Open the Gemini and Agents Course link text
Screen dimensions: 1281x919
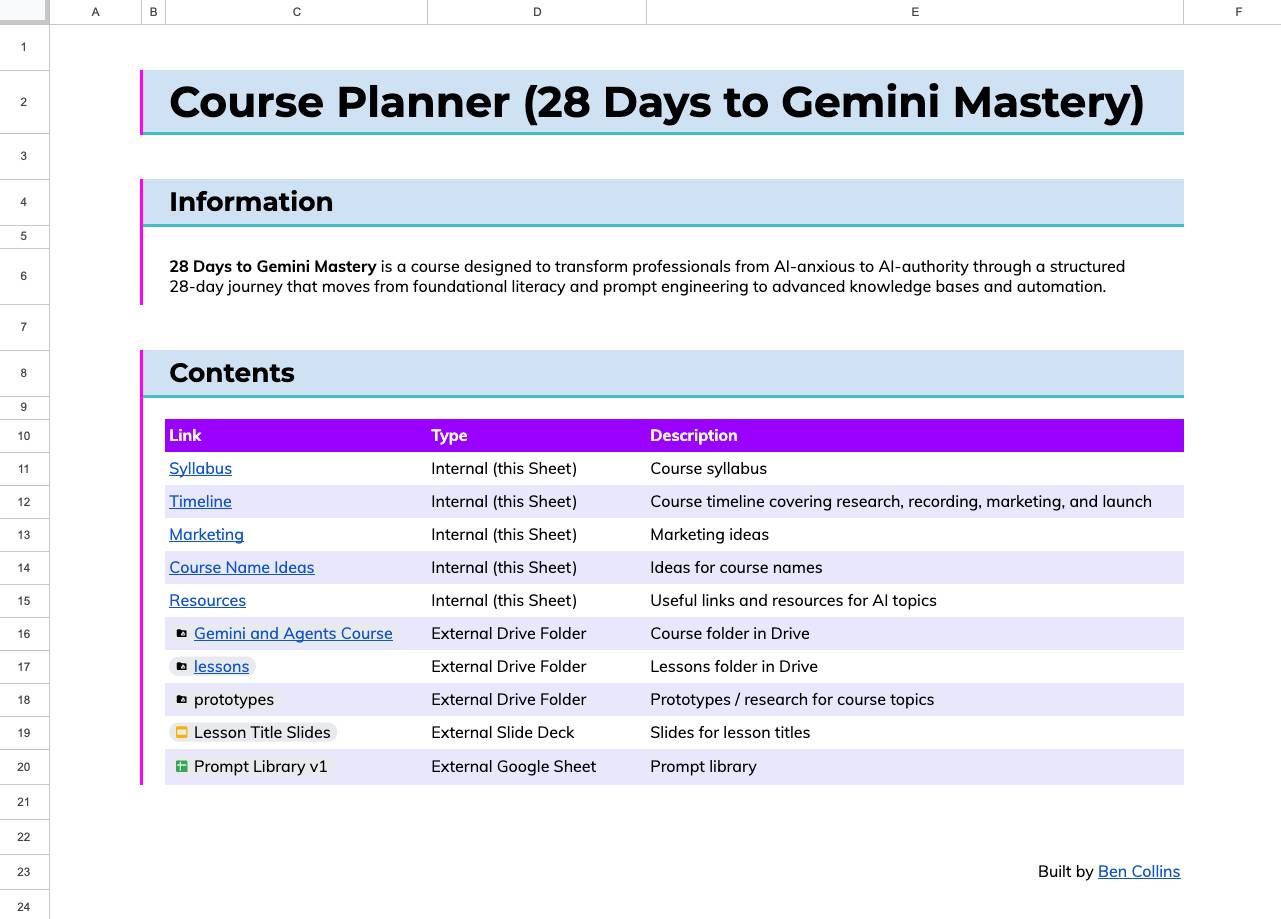point(293,634)
